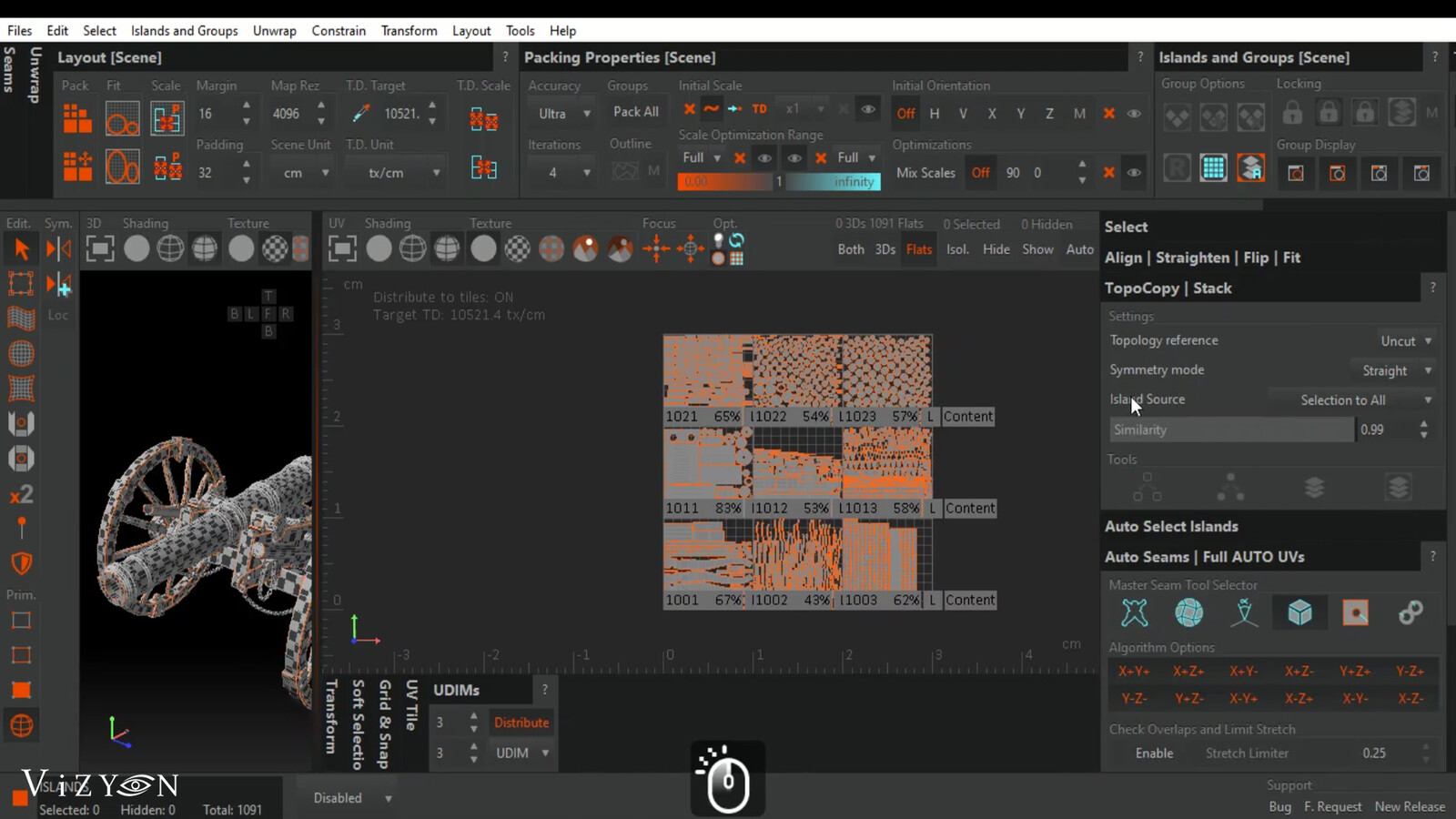Click the symmetry mirror icon under Sym.
Screen dimensions: 1456x819
[x=58, y=248]
